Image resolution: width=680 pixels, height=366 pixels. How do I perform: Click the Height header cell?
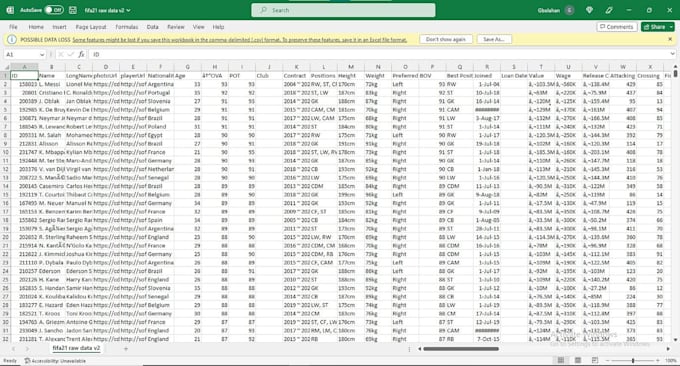pos(350,75)
